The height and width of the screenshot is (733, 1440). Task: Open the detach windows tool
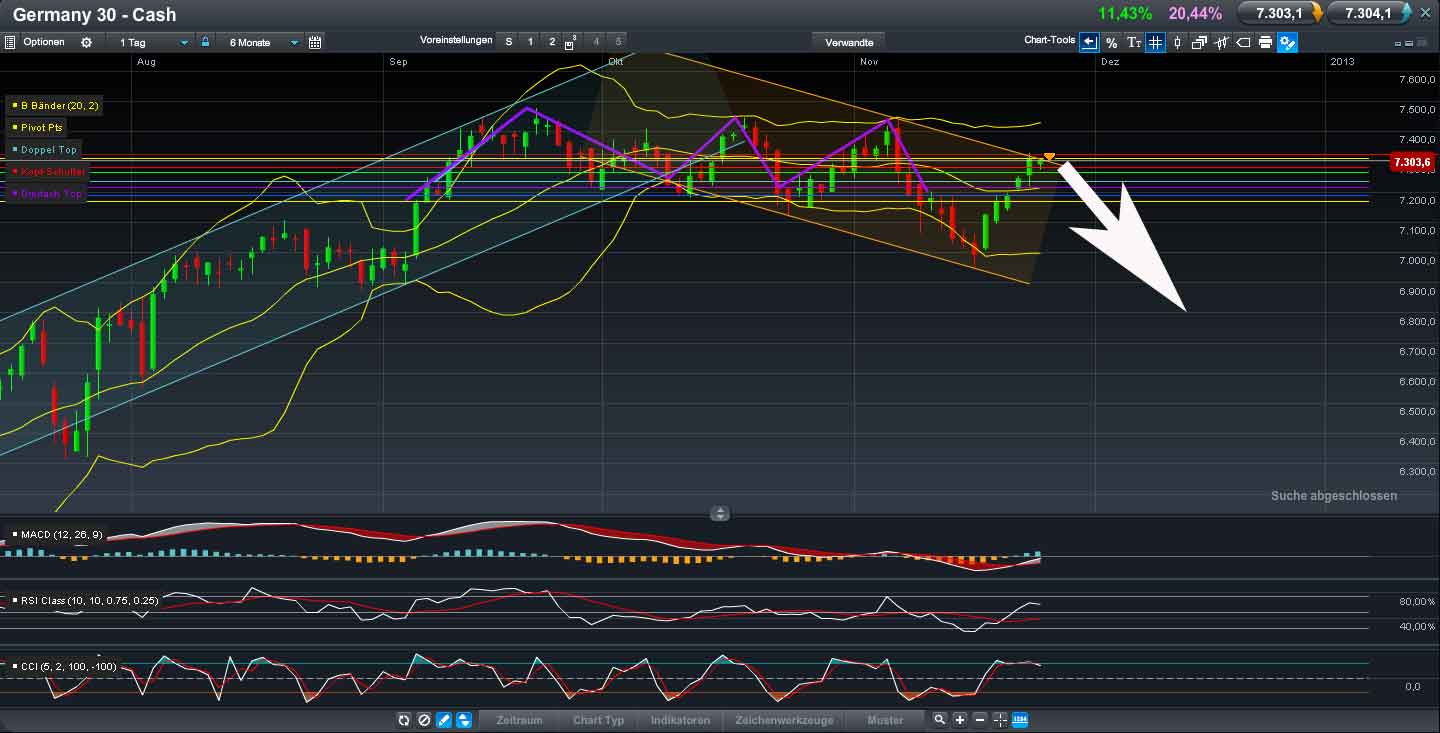tap(1200, 42)
